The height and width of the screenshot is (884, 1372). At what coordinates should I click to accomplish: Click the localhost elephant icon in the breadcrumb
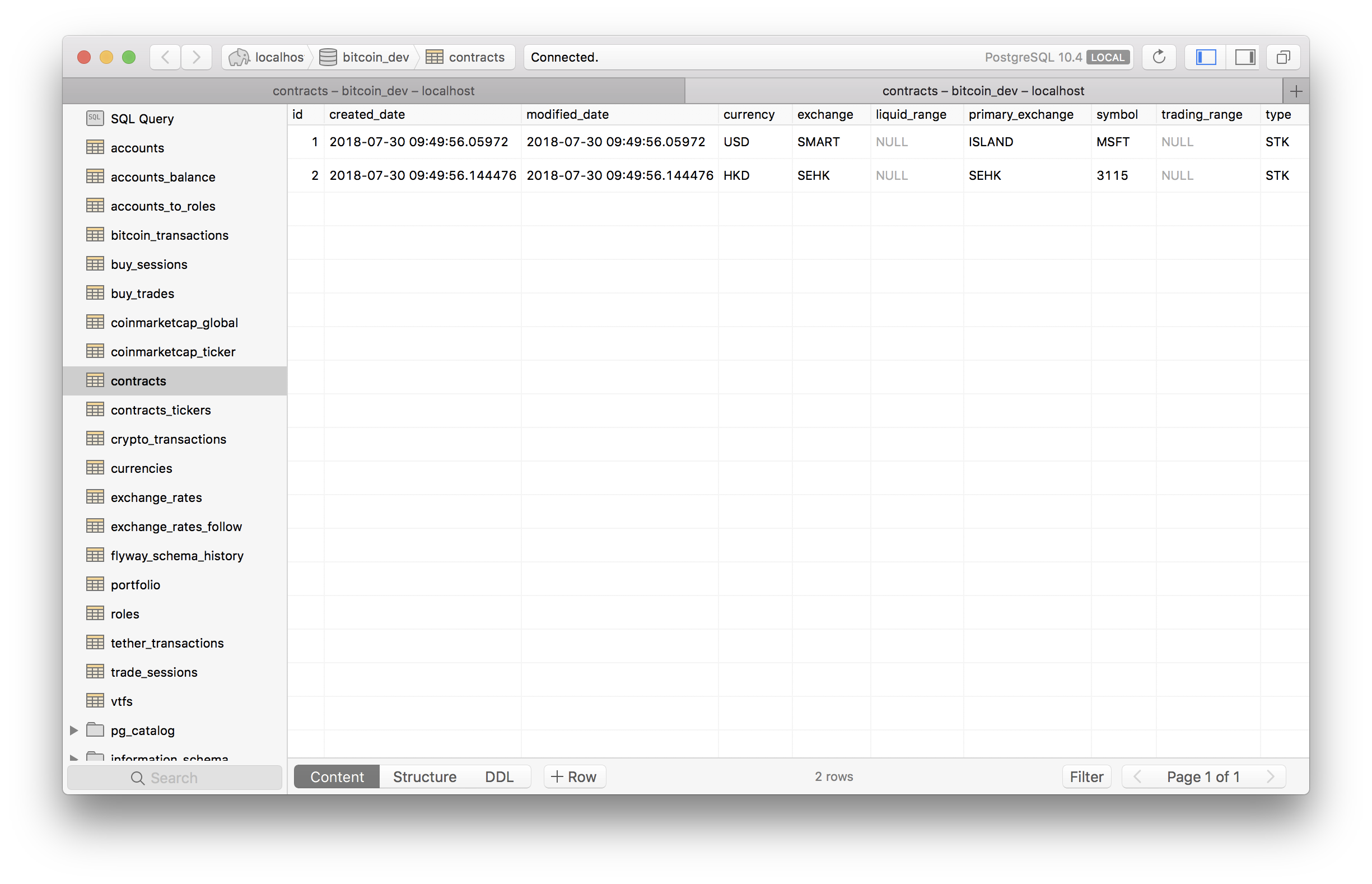tap(239, 57)
